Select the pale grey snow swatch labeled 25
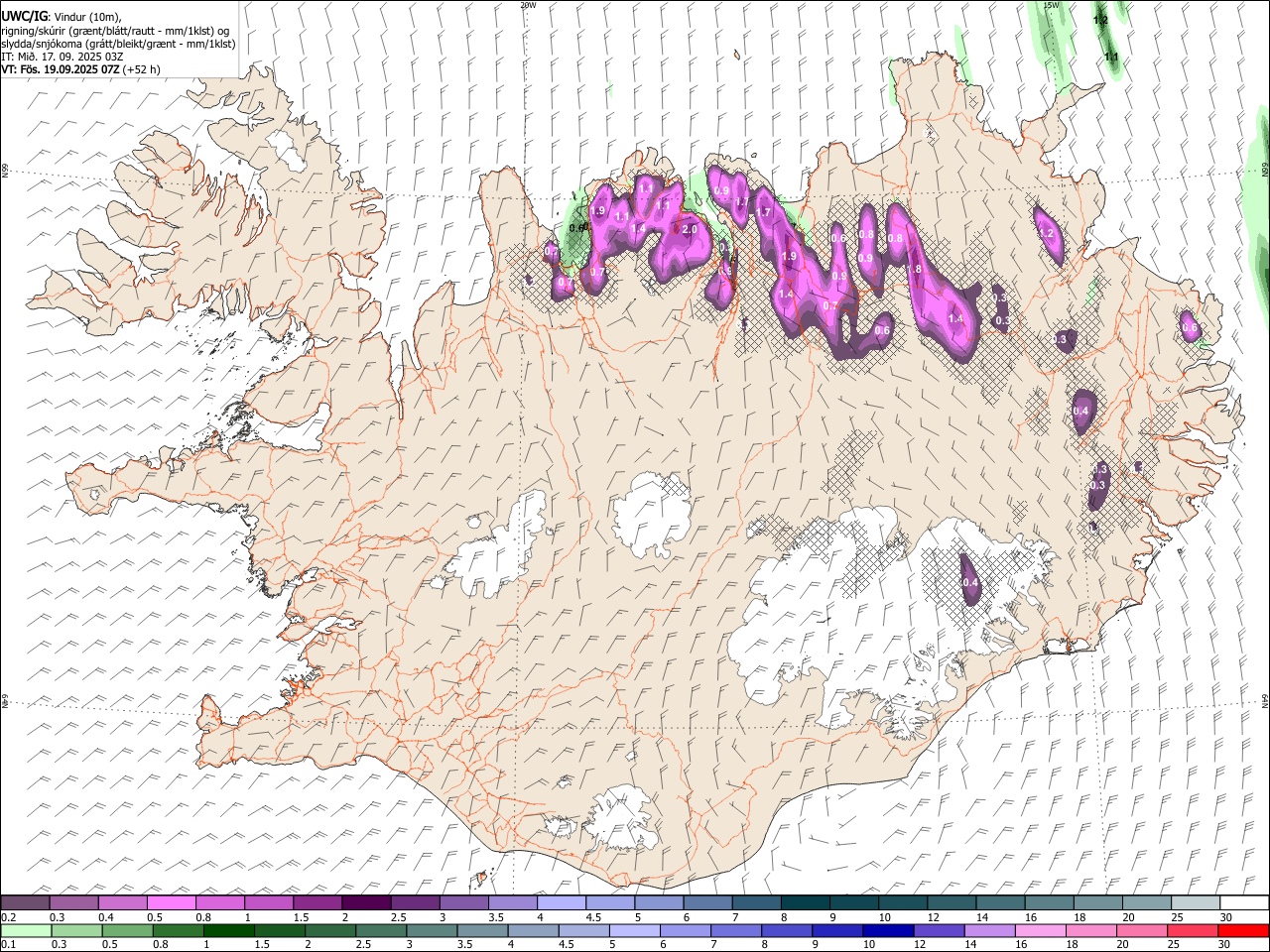Viewport: 1270px width, 952px height. [x=1196, y=902]
